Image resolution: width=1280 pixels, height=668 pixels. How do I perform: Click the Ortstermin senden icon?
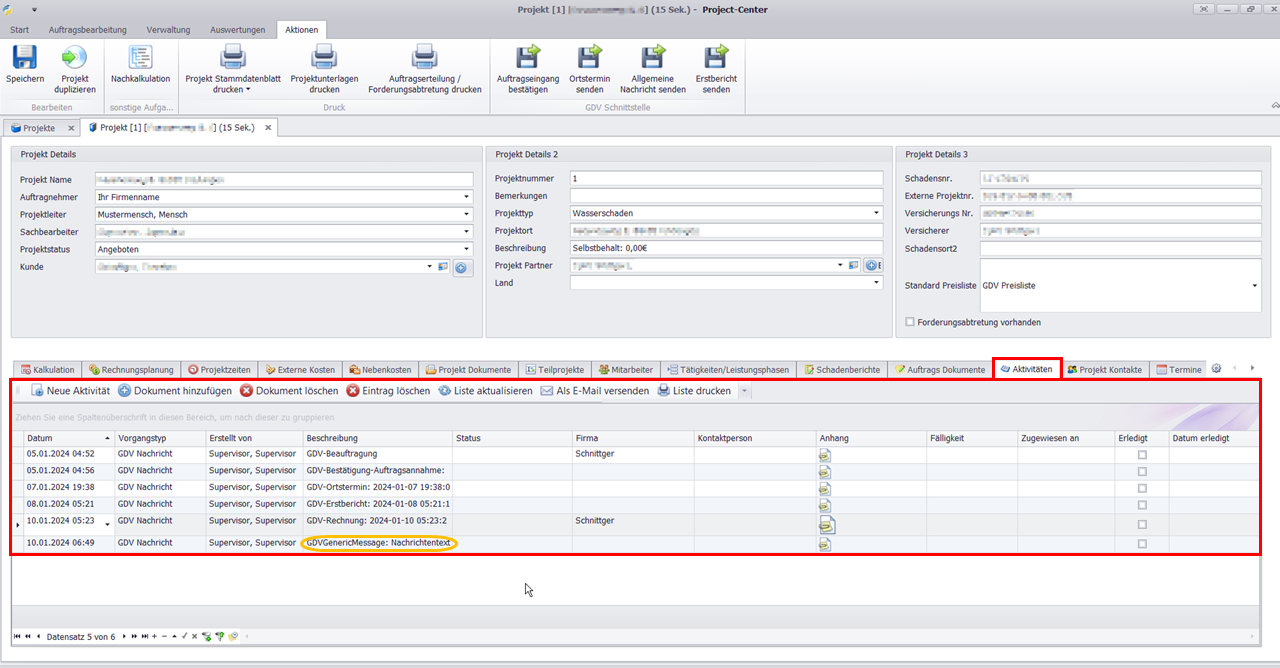click(590, 58)
